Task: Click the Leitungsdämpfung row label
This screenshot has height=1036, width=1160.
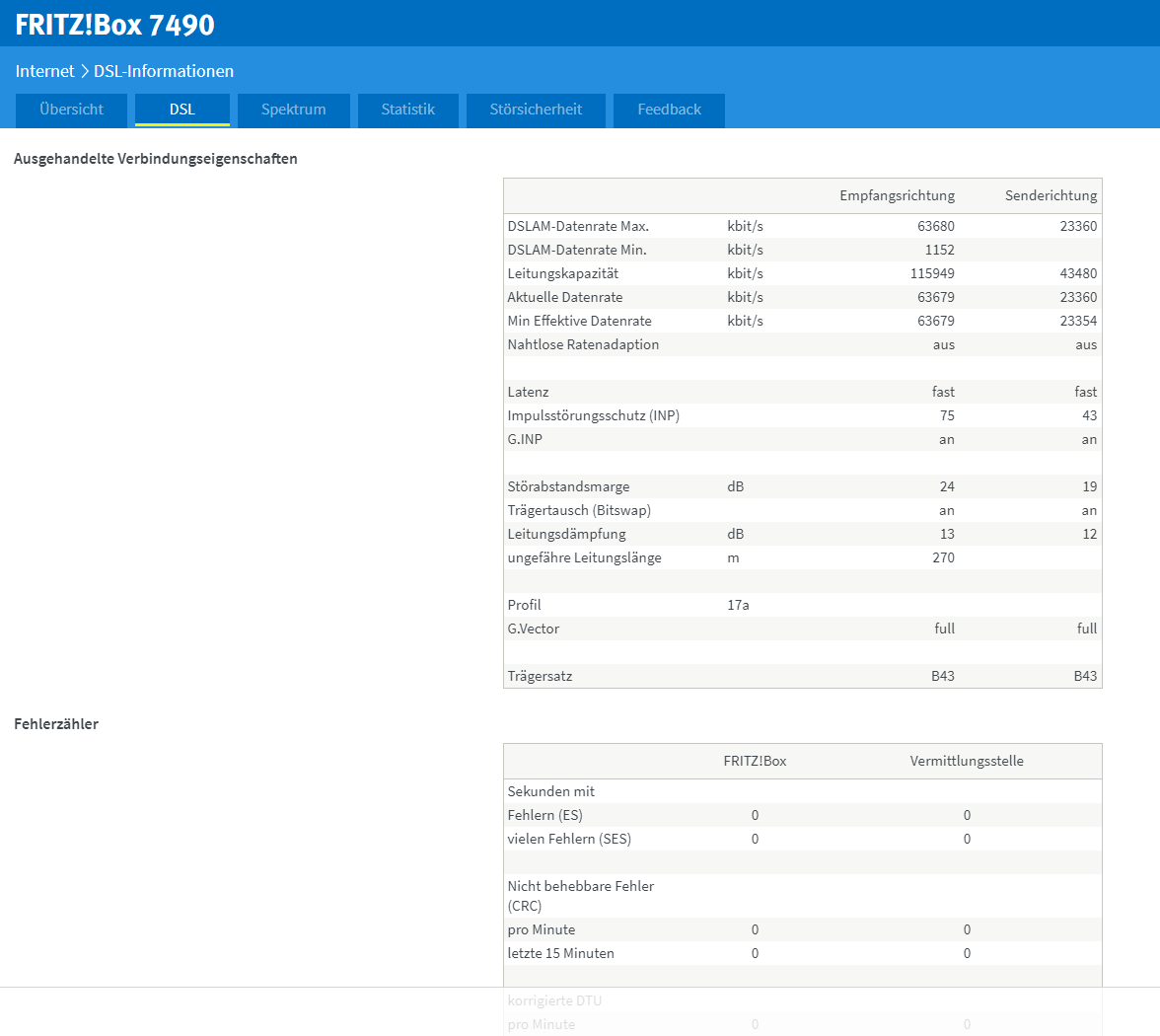Action: tap(566, 535)
